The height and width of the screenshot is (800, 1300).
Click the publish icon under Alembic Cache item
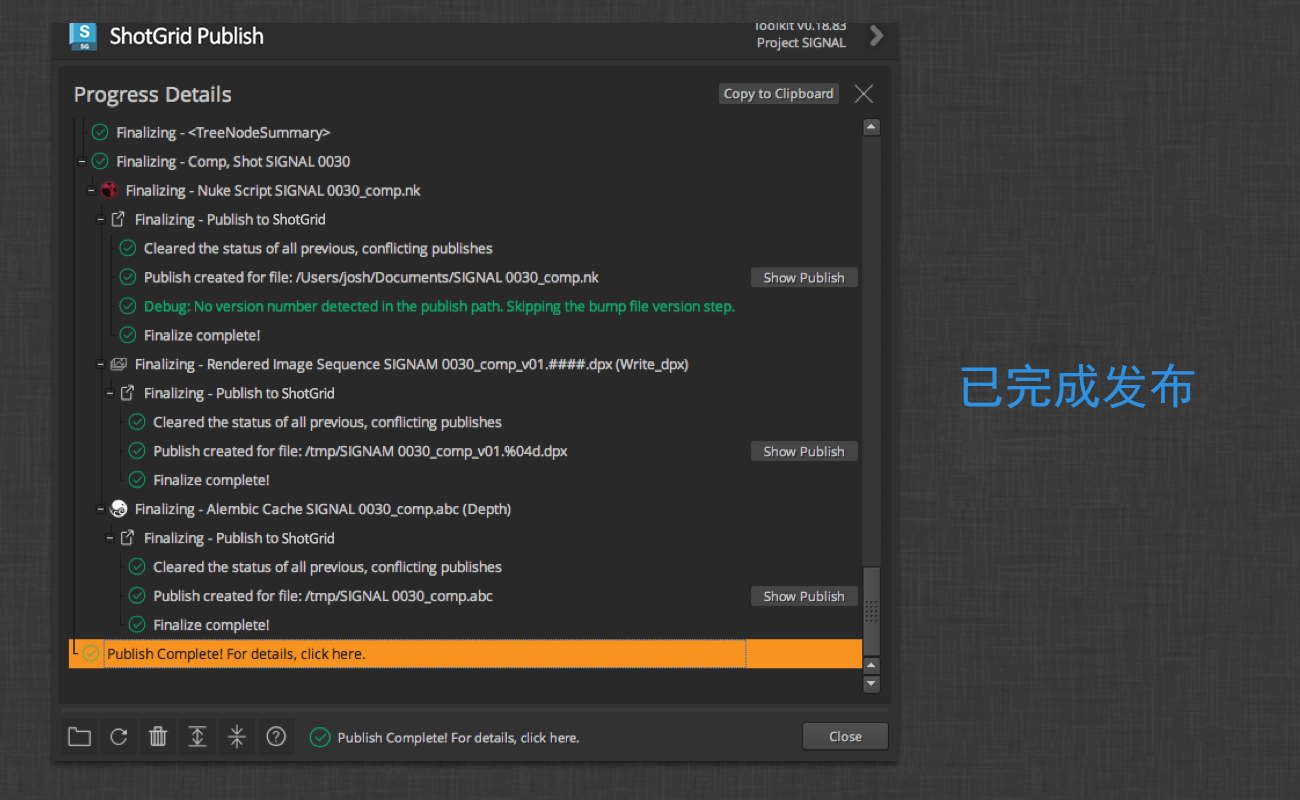[127, 538]
